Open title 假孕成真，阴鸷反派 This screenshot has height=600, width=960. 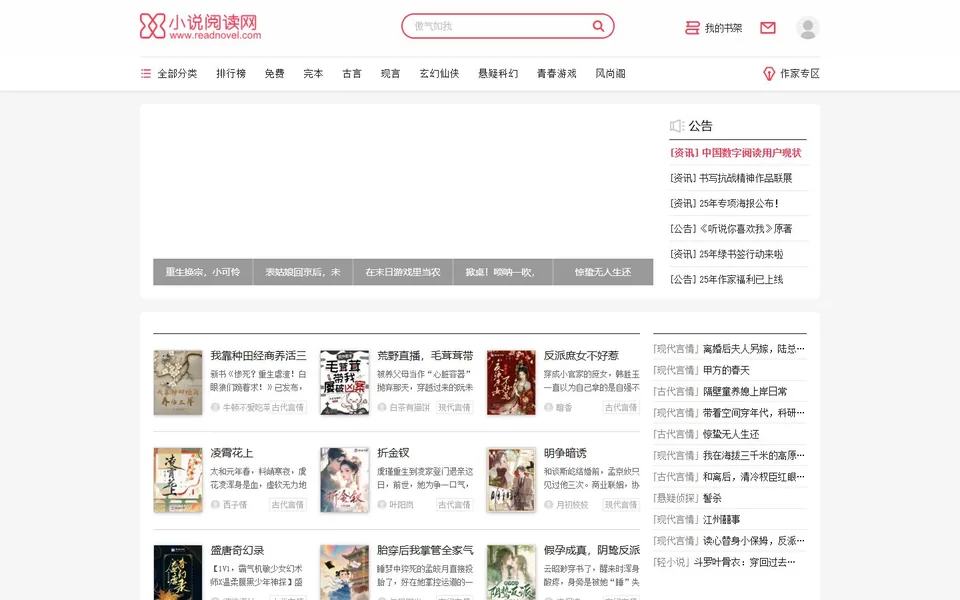coord(591,550)
